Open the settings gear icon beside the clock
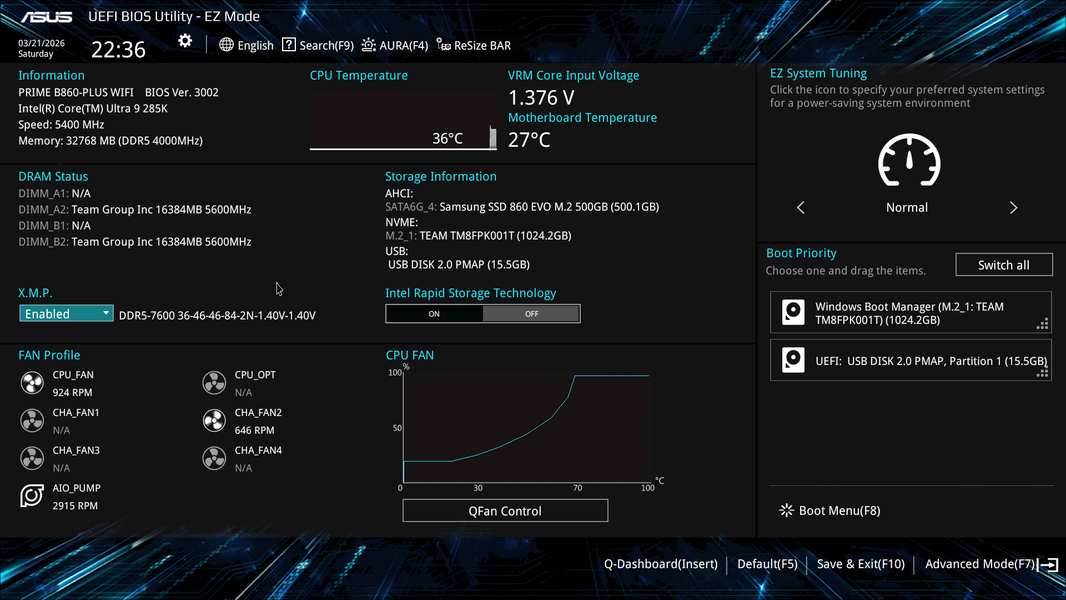1066x600 pixels. click(185, 41)
